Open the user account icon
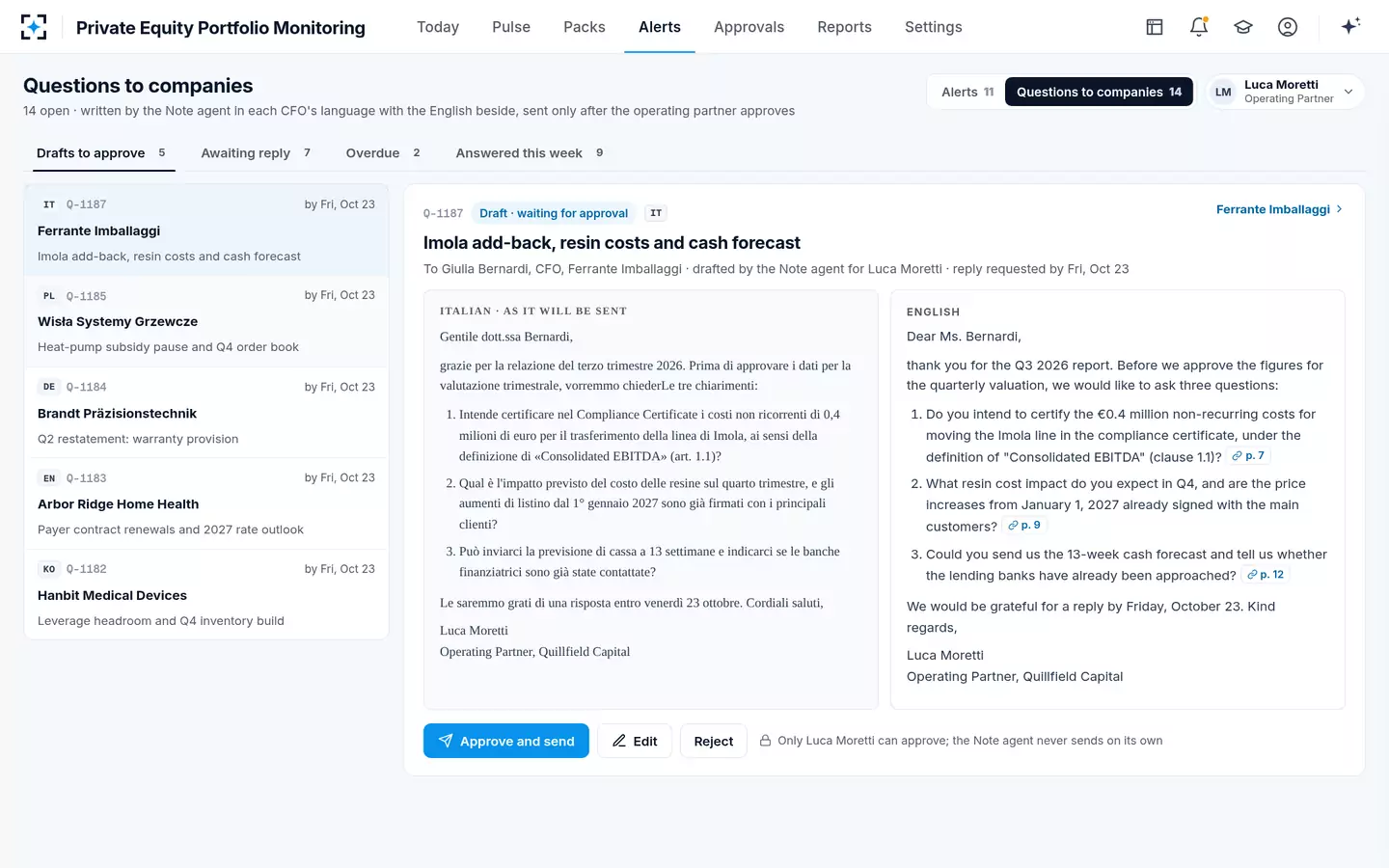Viewport: 1389px width, 868px height. coord(1288,27)
